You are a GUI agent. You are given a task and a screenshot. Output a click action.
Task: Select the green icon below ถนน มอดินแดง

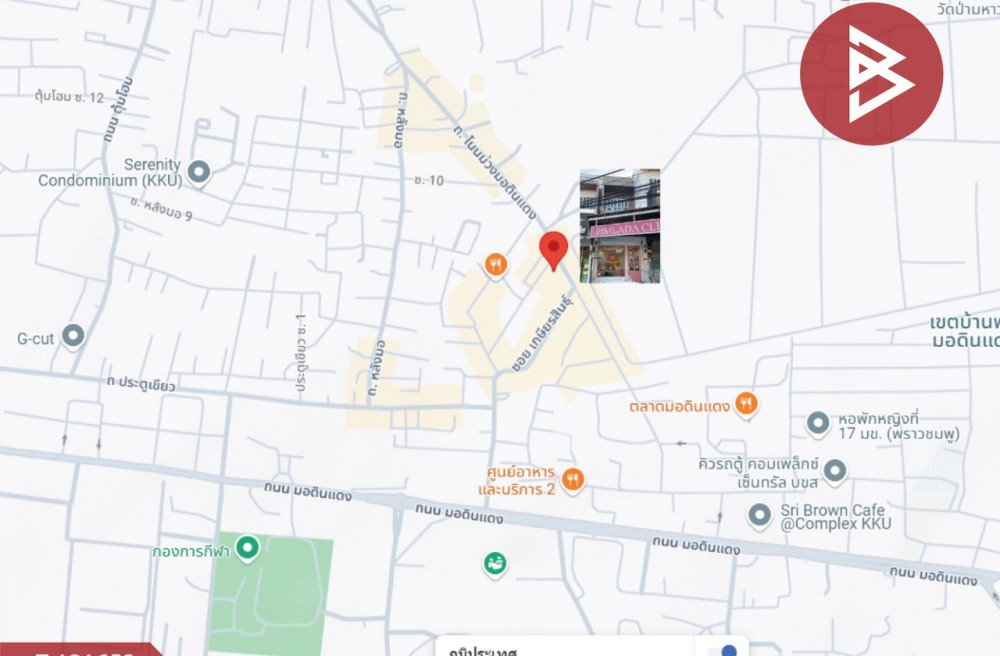coord(494,564)
